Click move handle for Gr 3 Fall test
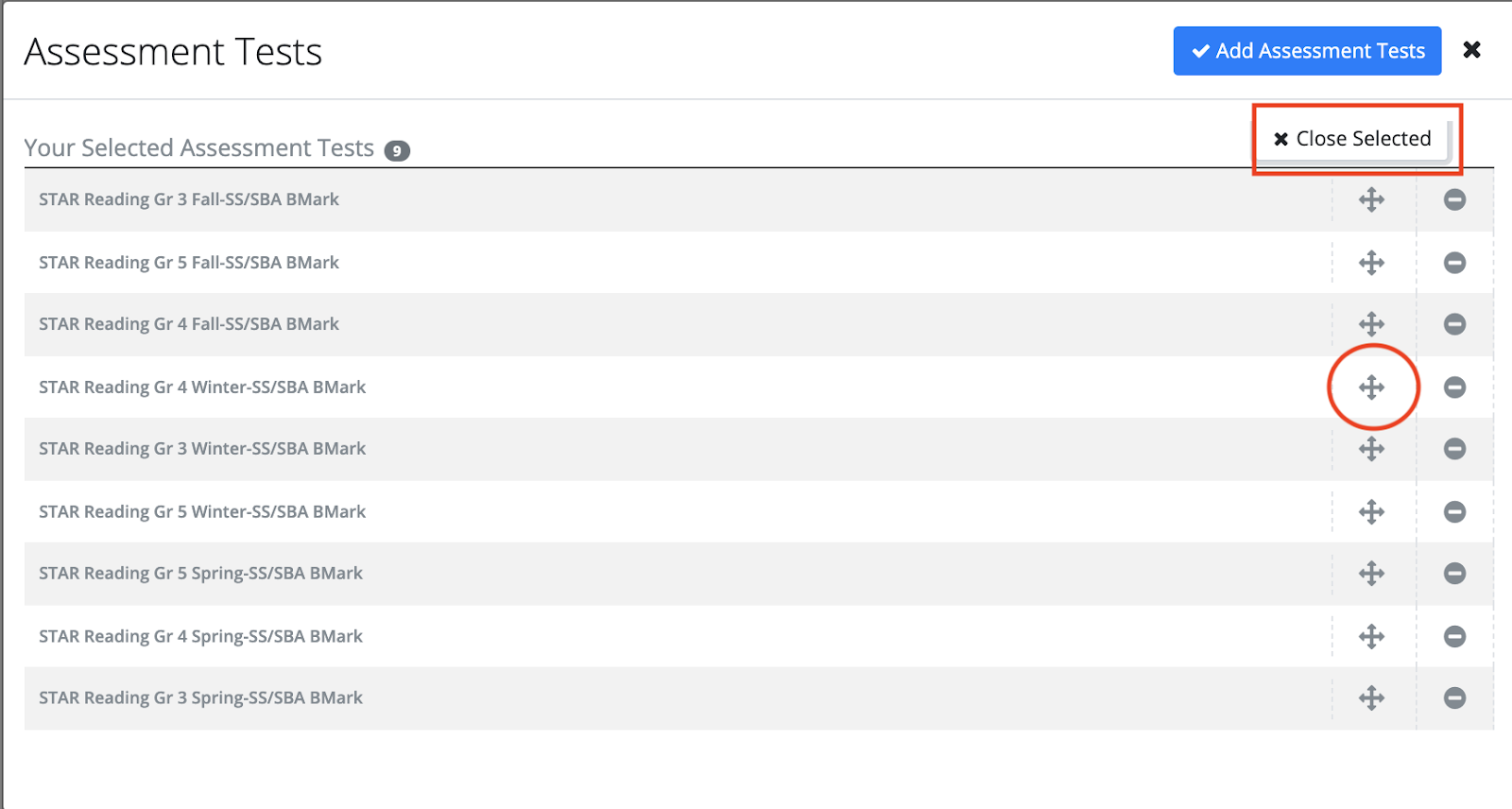This screenshot has width=1512, height=809. (x=1371, y=199)
